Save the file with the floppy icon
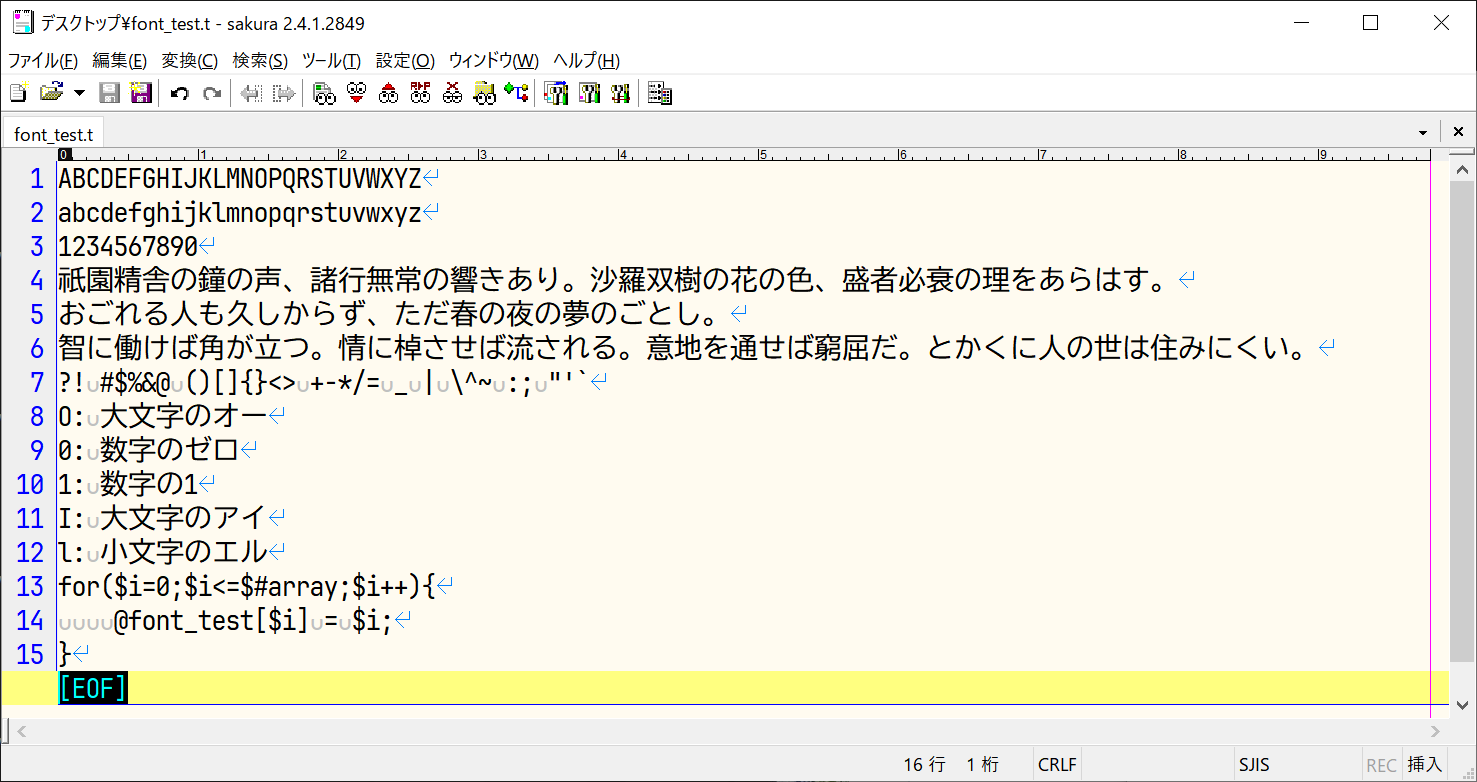The image size is (1477, 782). [x=110, y=94]
